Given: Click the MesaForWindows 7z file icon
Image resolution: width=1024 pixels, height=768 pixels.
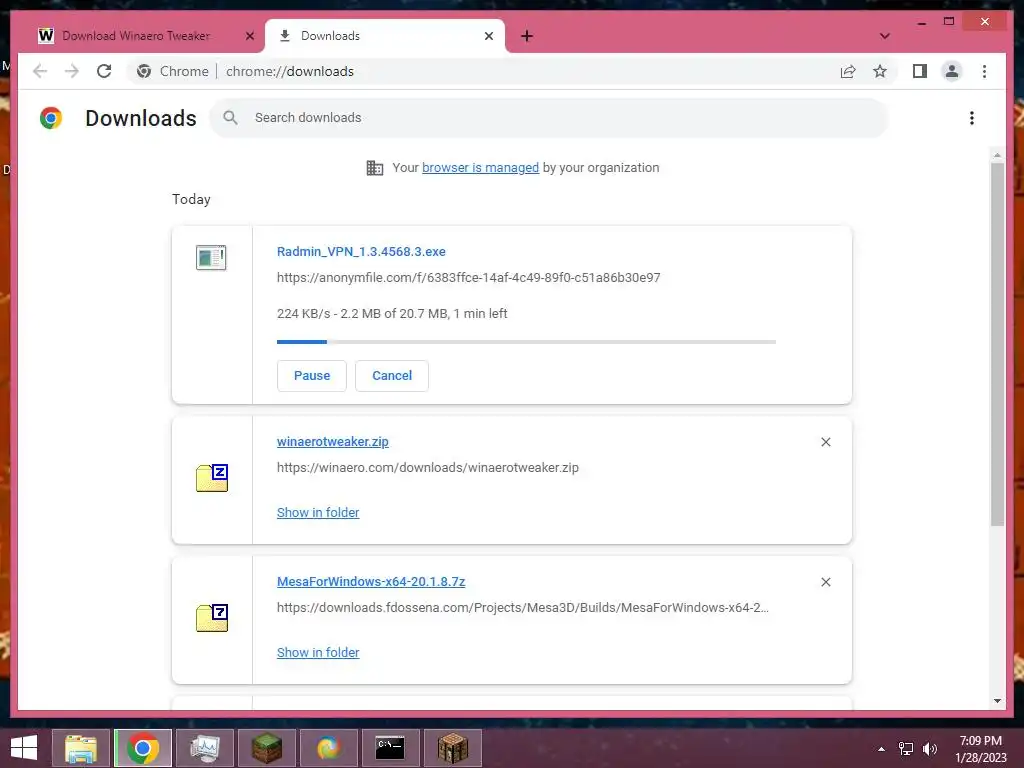Looking at the screenshot, I should coord(212,617).
